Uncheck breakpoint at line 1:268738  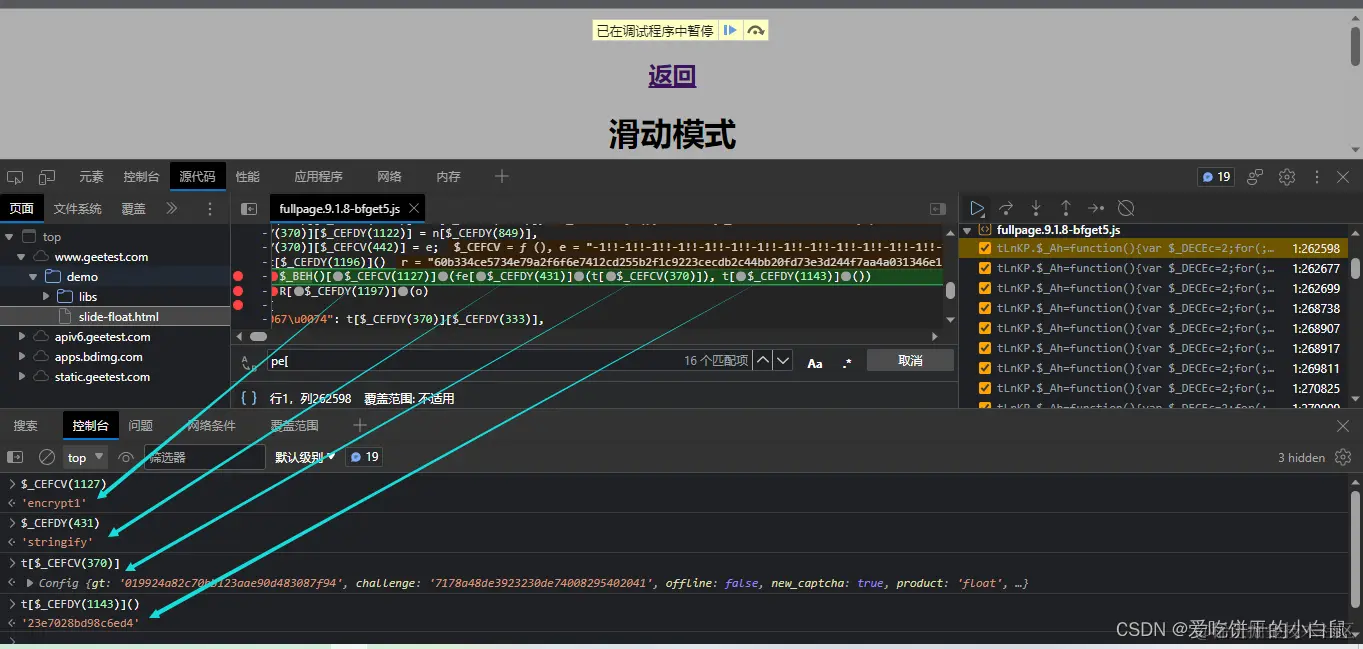pos(985,308)
